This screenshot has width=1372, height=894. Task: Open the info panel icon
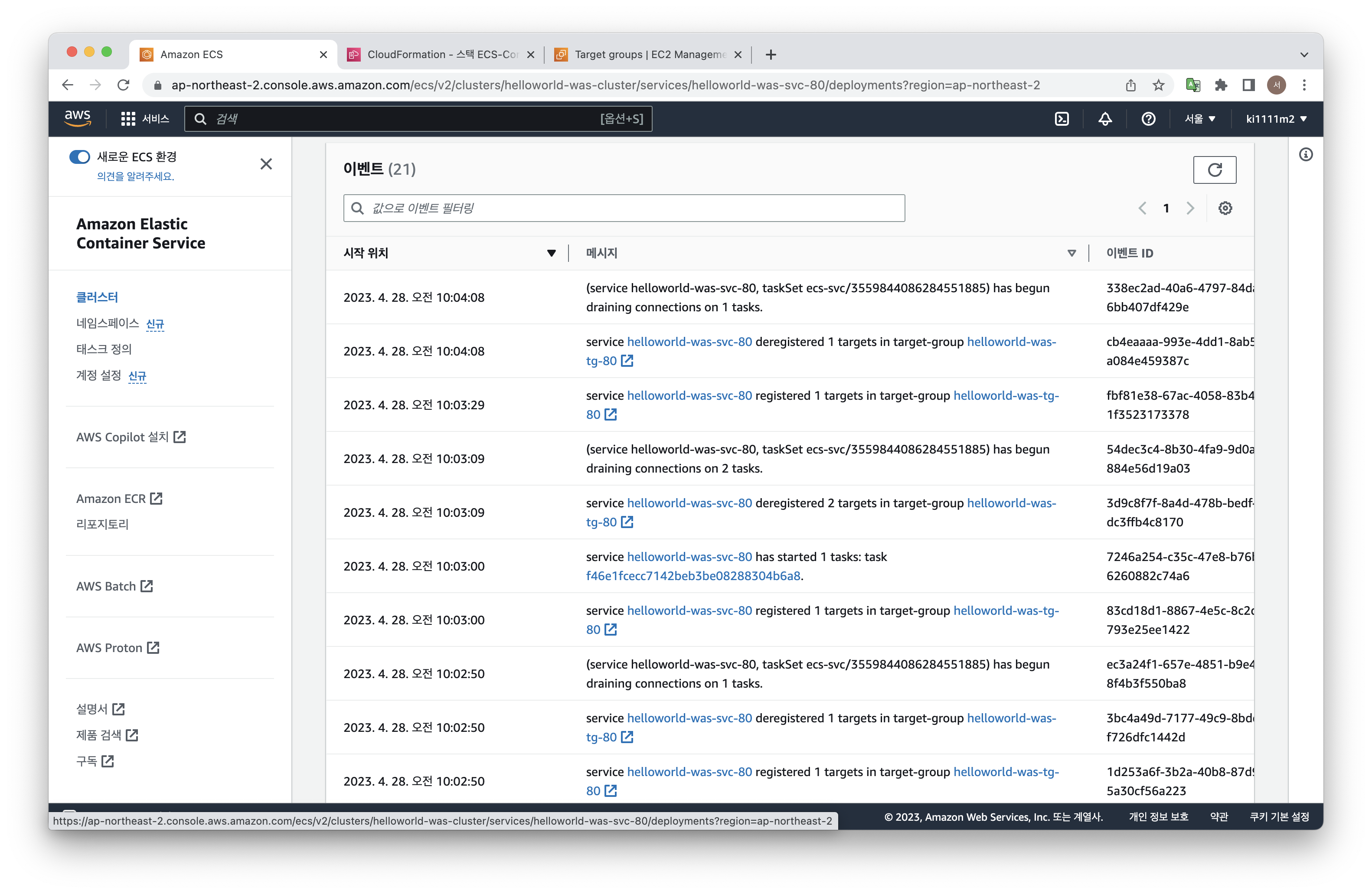pos(1305,154)
